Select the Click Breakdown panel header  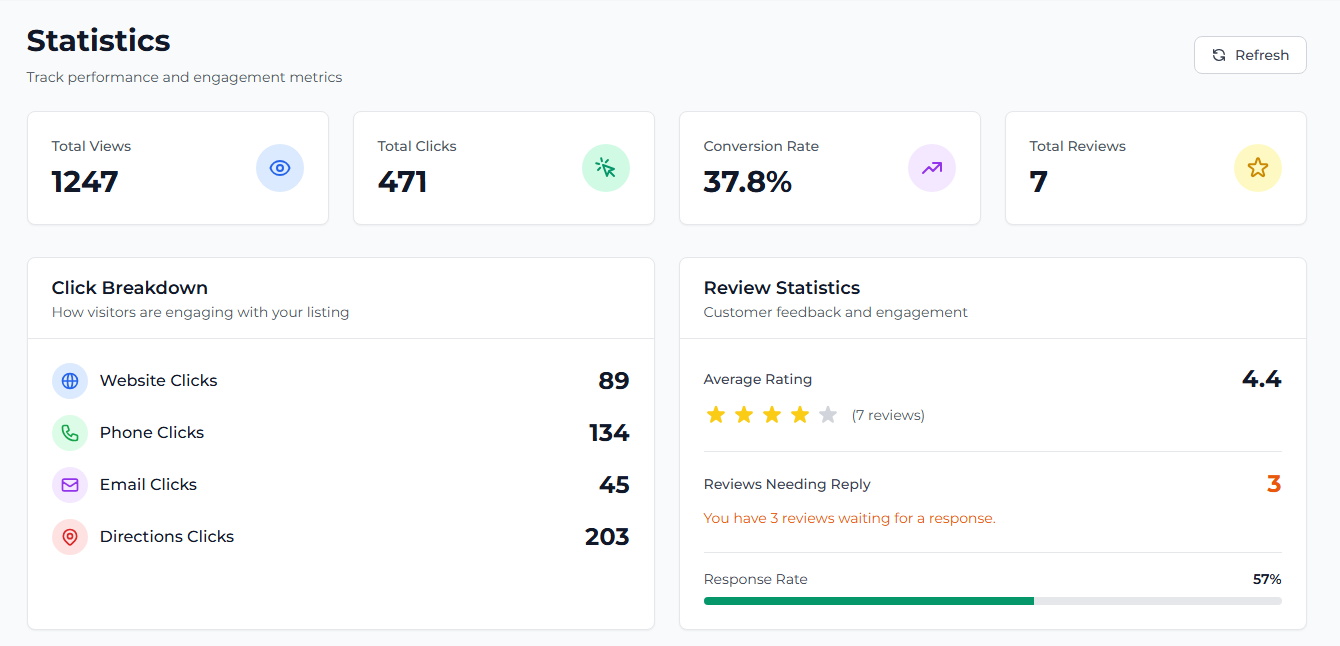[x=129, y=287]
